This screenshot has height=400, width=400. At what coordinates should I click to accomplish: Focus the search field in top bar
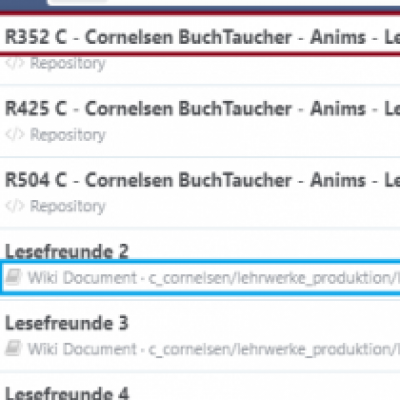[x=223, y=2]
